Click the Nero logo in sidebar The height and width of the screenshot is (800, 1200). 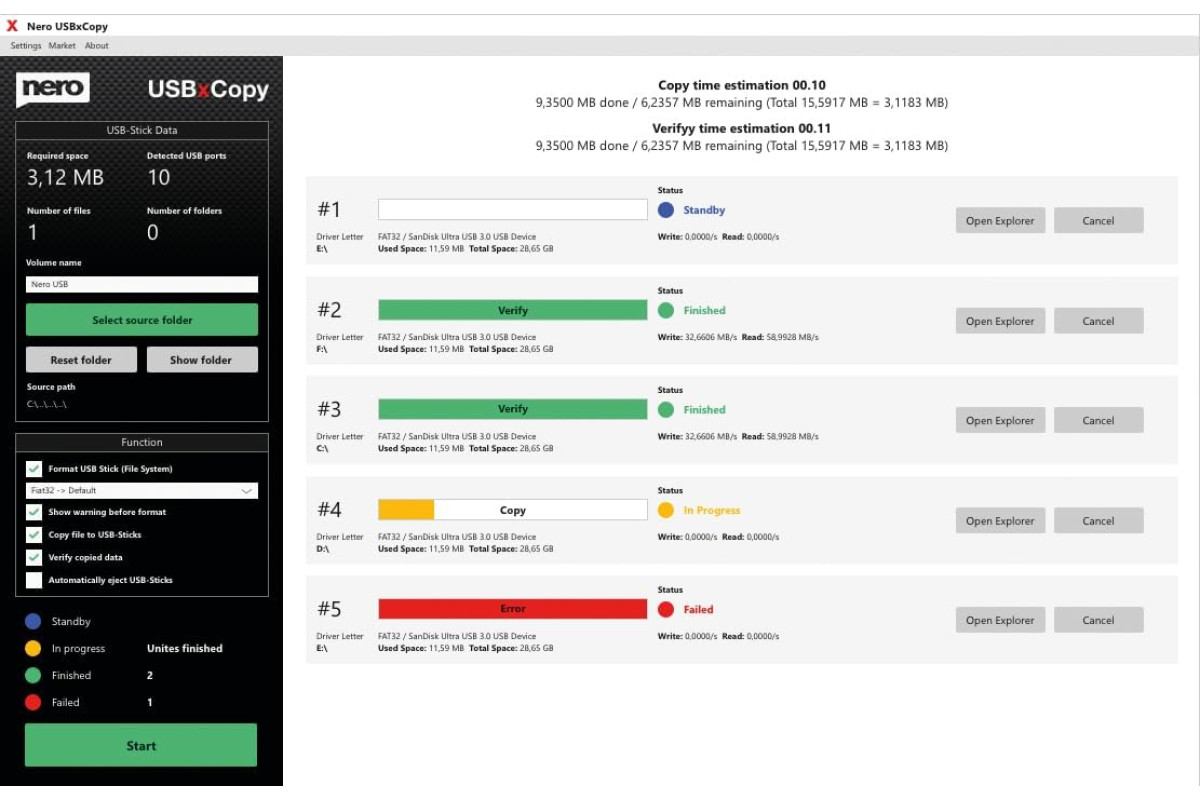click(x=53, y=88)
